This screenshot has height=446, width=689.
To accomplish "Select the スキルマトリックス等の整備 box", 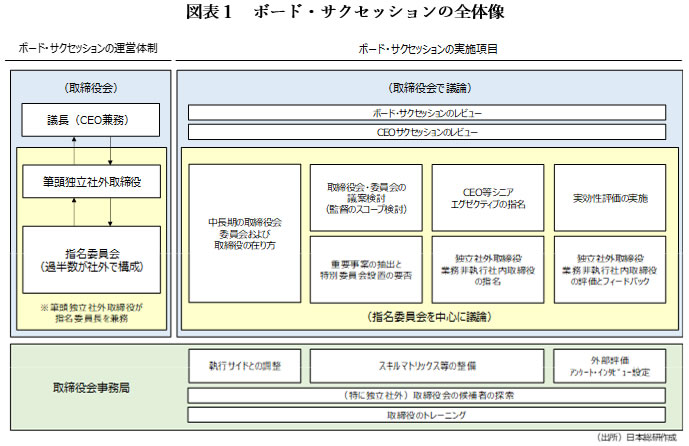I will [x=427, y=366].
